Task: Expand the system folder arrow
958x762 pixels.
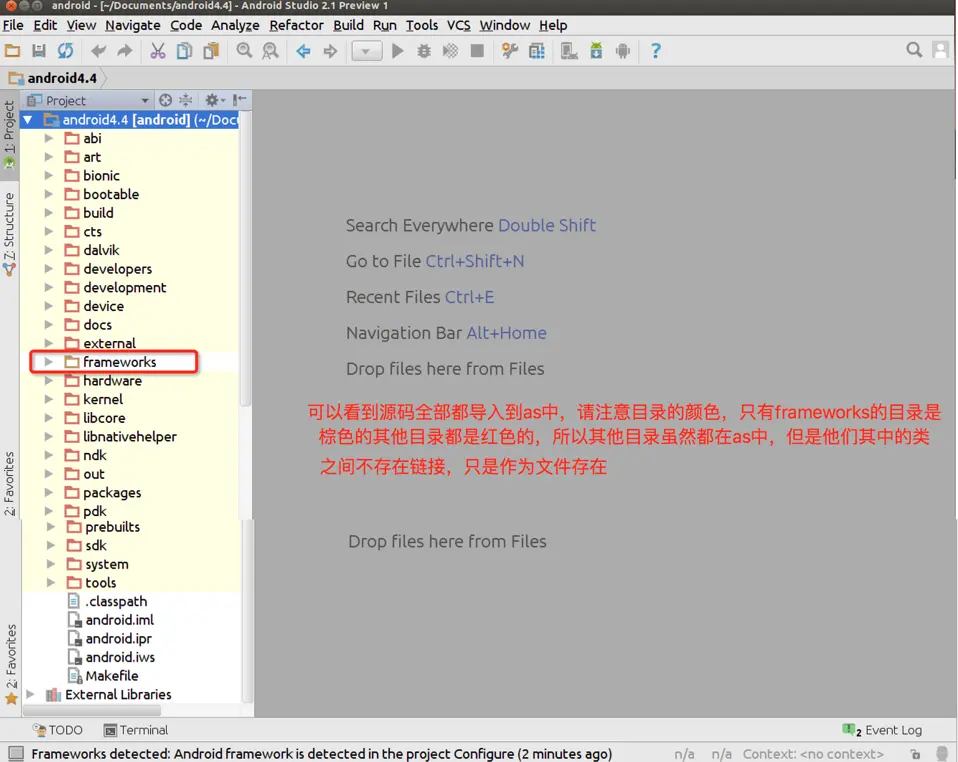Action: [51, 564]
